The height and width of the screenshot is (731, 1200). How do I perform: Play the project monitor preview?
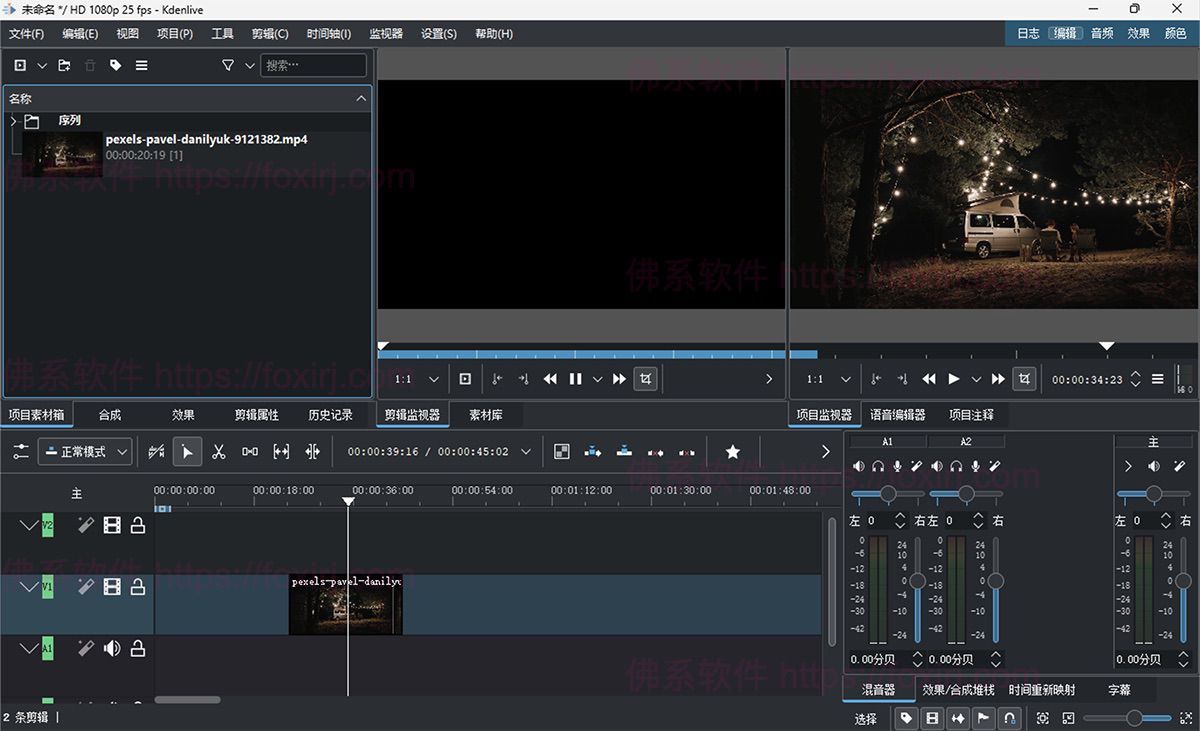click(x=953, y=379)
